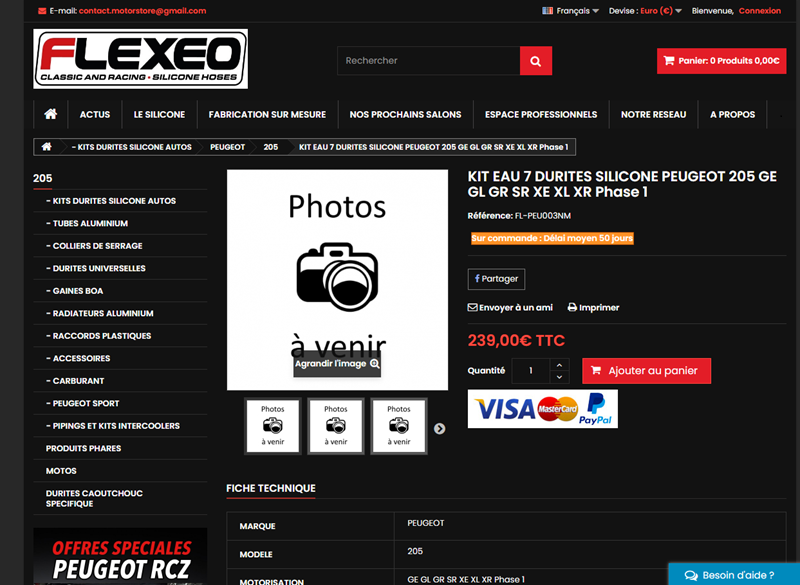This screenshot has width=800, height=585.
Task: Click the Imprimer print link
Action: tap(593, 308)
